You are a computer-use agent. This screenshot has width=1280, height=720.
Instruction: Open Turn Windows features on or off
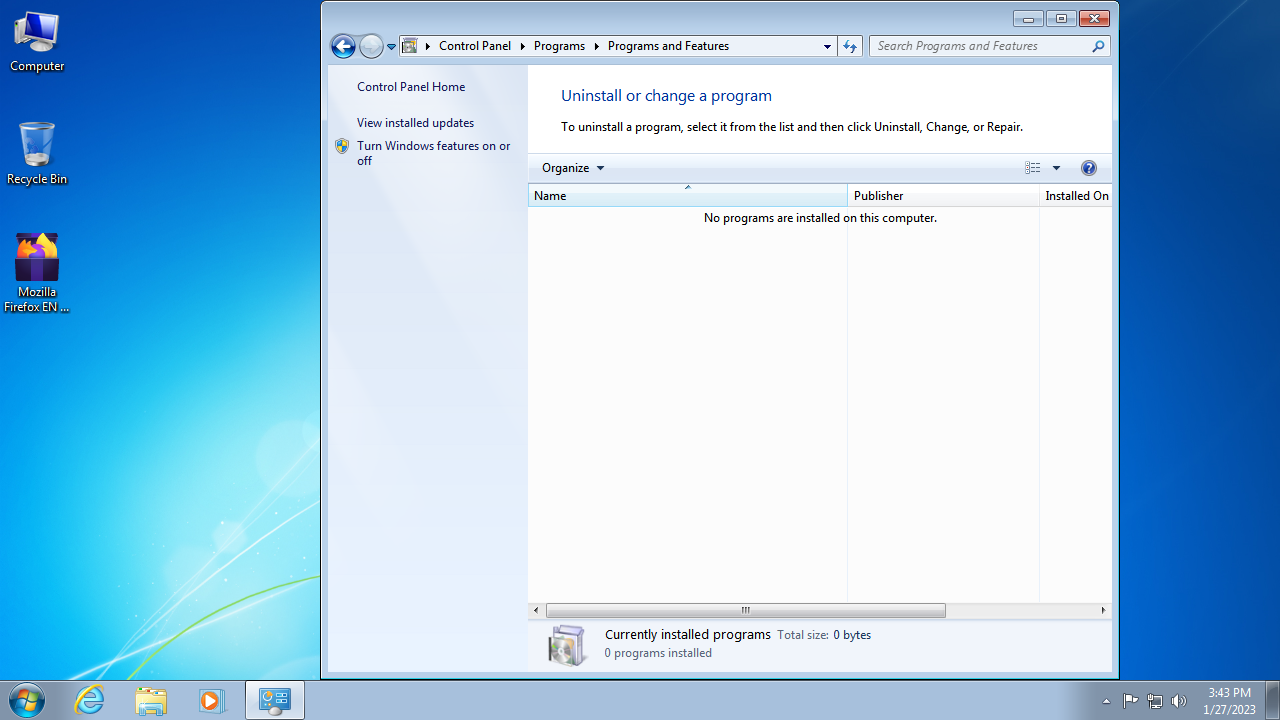pyautogui.click(x=434, y=153)
